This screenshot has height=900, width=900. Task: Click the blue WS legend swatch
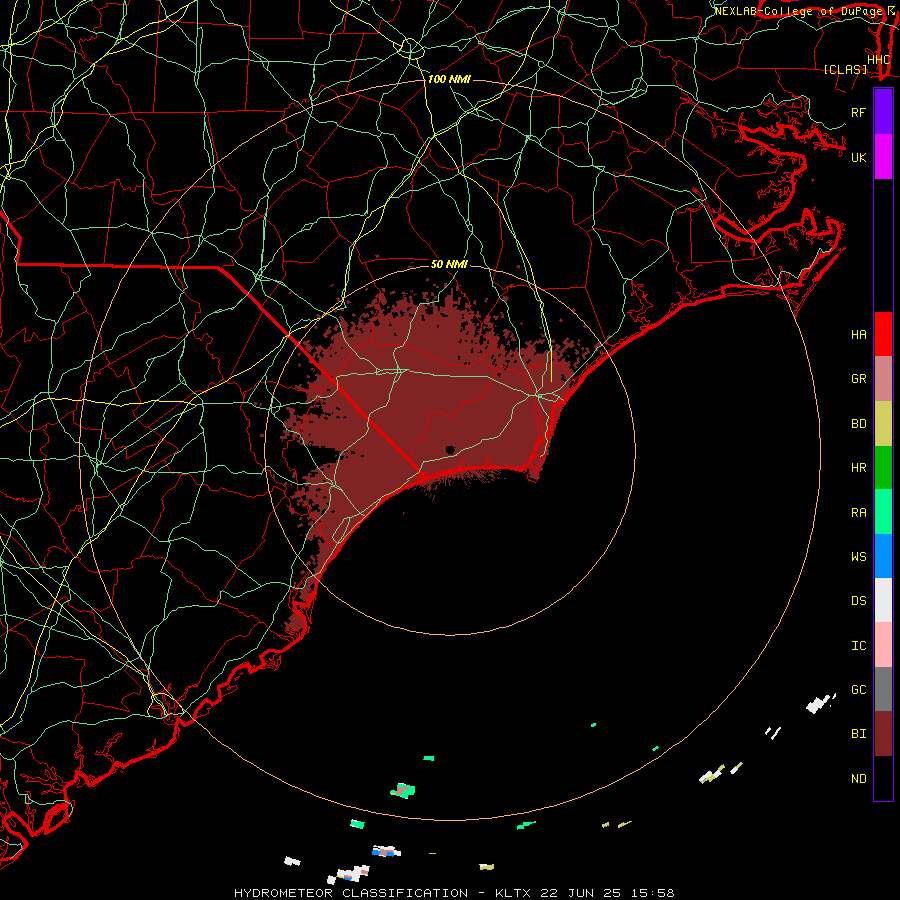pyautogui.click(x=883, y=556)
